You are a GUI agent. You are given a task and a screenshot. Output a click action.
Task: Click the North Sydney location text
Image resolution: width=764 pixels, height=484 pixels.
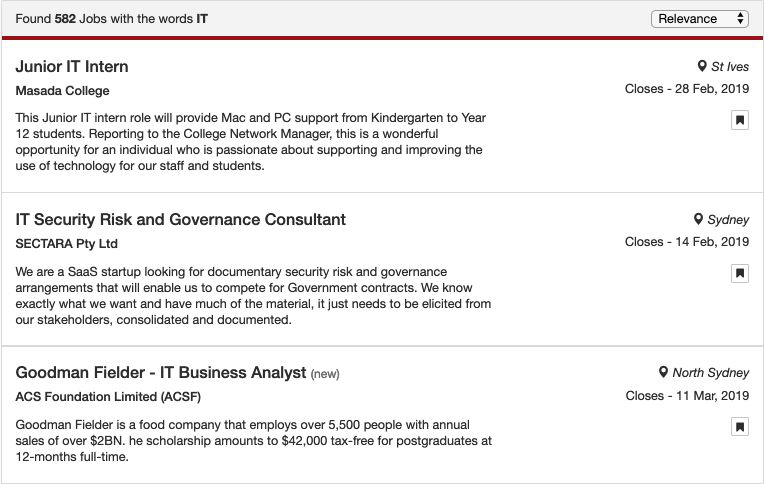pos(711,373)
